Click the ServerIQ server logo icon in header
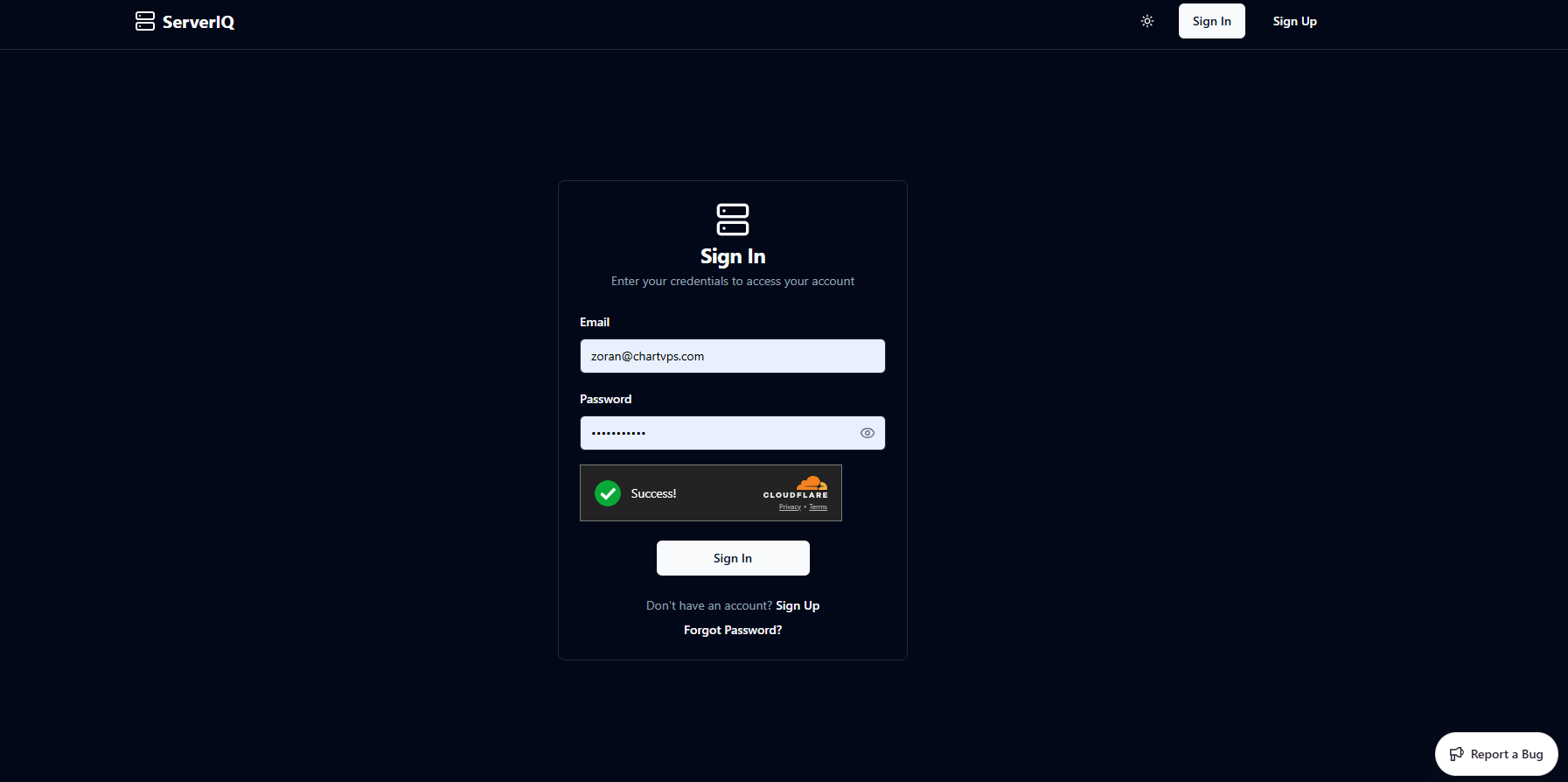The image size is (1568, 782). 145,22
